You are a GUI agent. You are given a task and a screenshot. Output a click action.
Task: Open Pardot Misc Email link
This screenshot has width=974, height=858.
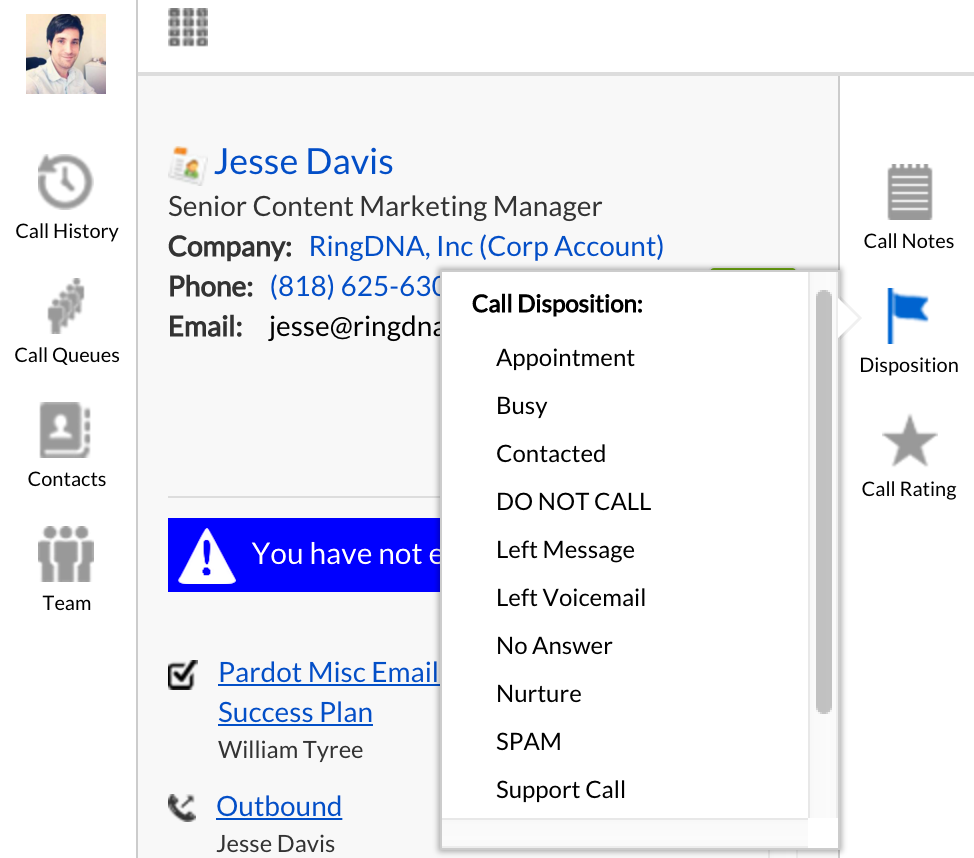[329, 672]
